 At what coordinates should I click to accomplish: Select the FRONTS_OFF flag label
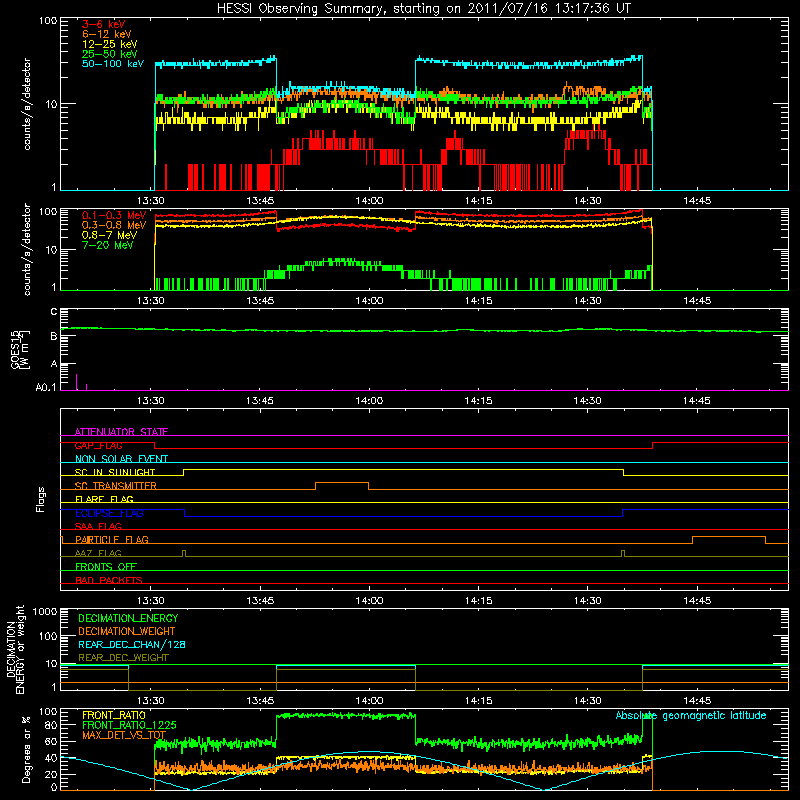click(x=106, y=566)
